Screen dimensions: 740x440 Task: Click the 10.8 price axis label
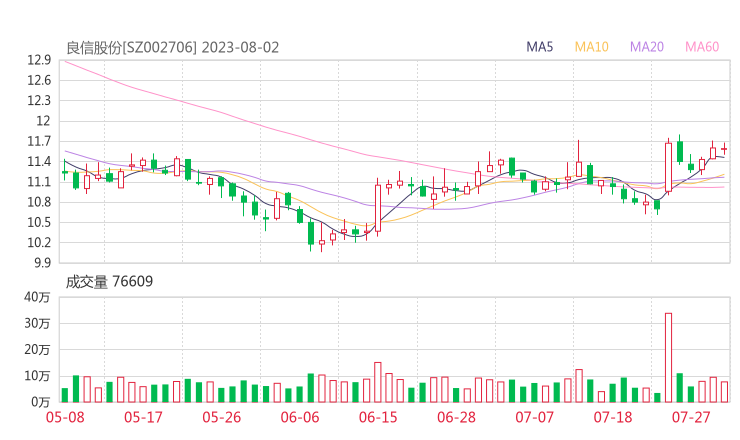click(39, 202)
